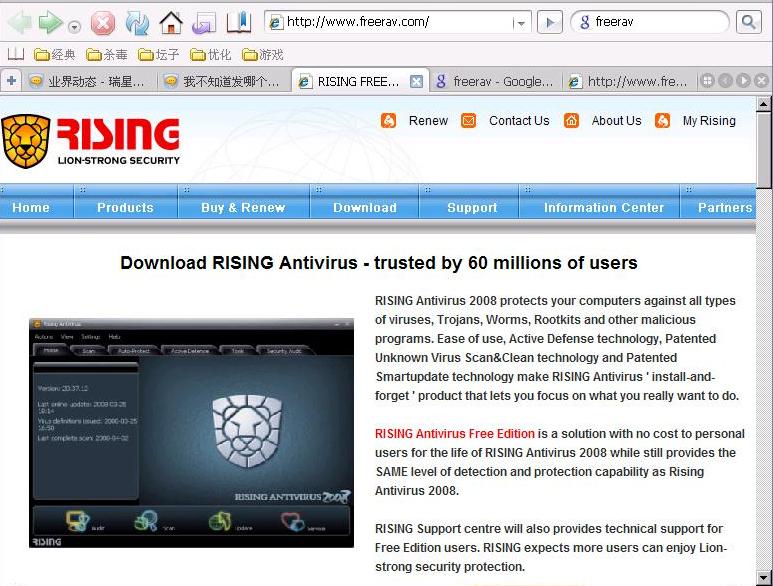Open the 优化 bookmark folder
Viewport: 773px width, 586px height.
pyautogui.click(x=211, y=55)
